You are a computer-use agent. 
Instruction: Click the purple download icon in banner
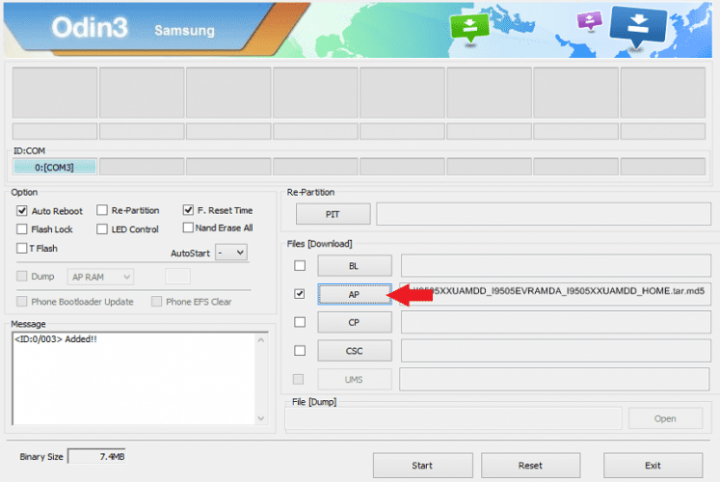coord(590,21)
